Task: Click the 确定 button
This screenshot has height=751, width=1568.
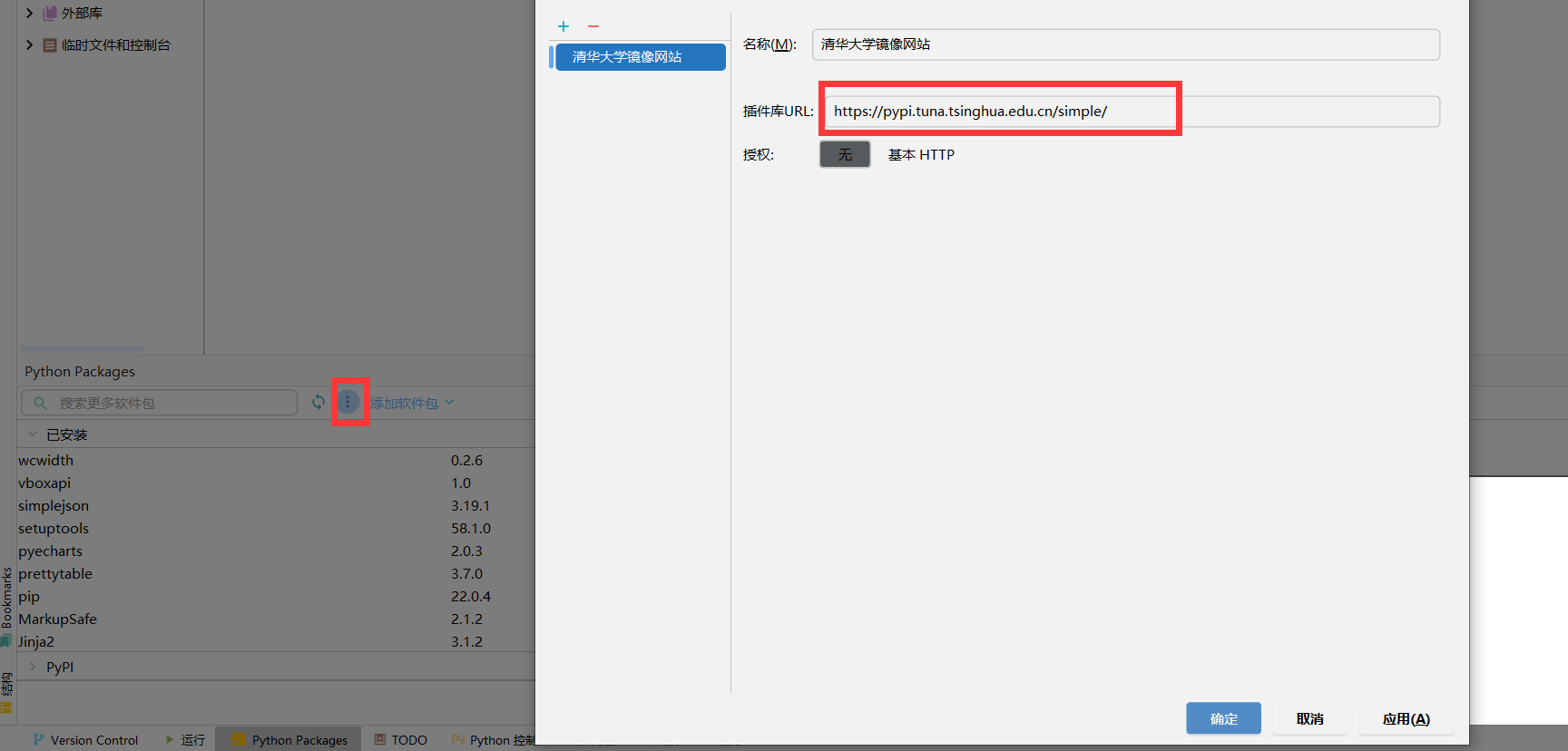Action: coord(1223,718)
